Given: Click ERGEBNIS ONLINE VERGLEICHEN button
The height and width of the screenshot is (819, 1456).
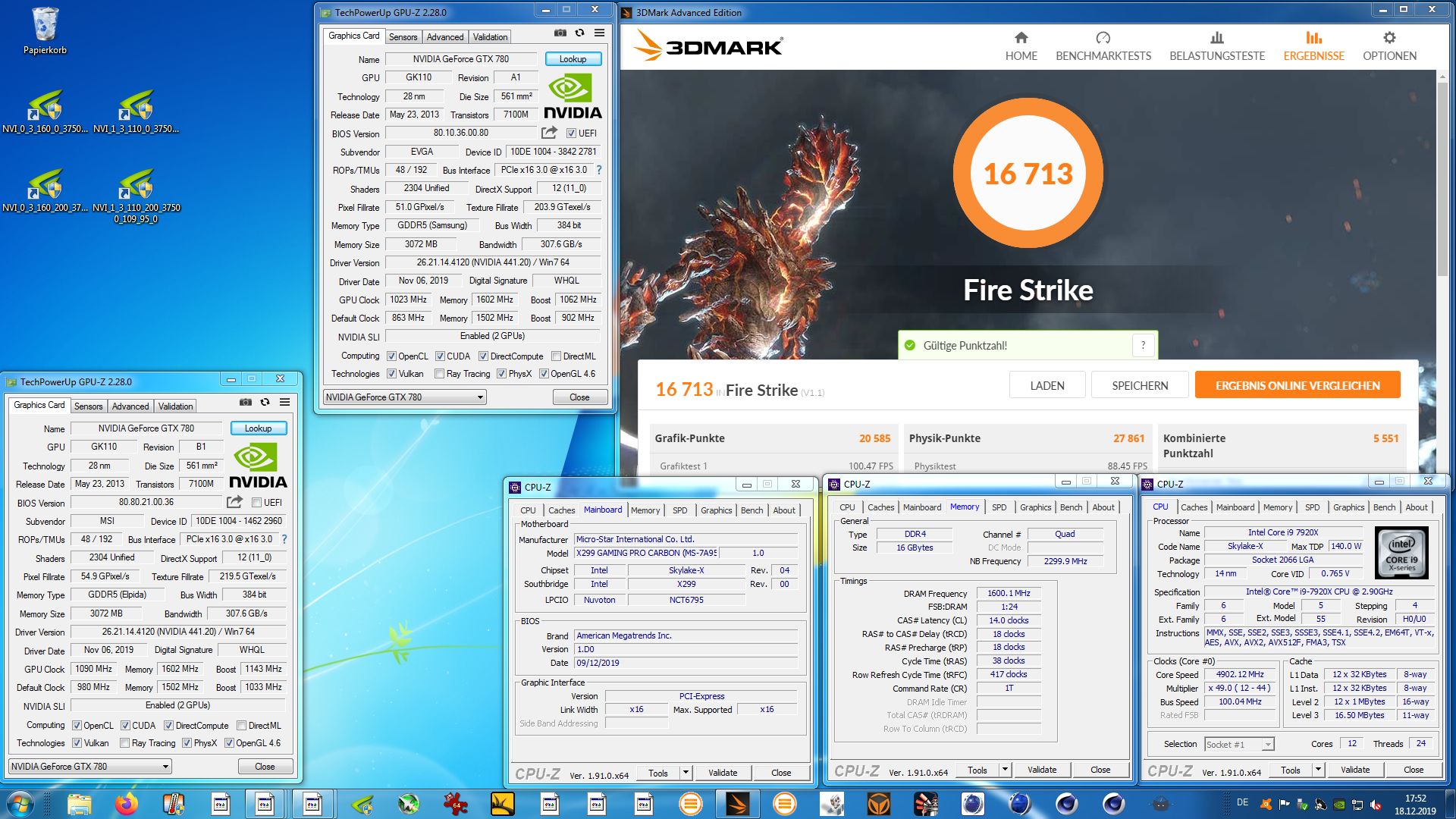Looking at the screenshot, I should coord(1298,385).
